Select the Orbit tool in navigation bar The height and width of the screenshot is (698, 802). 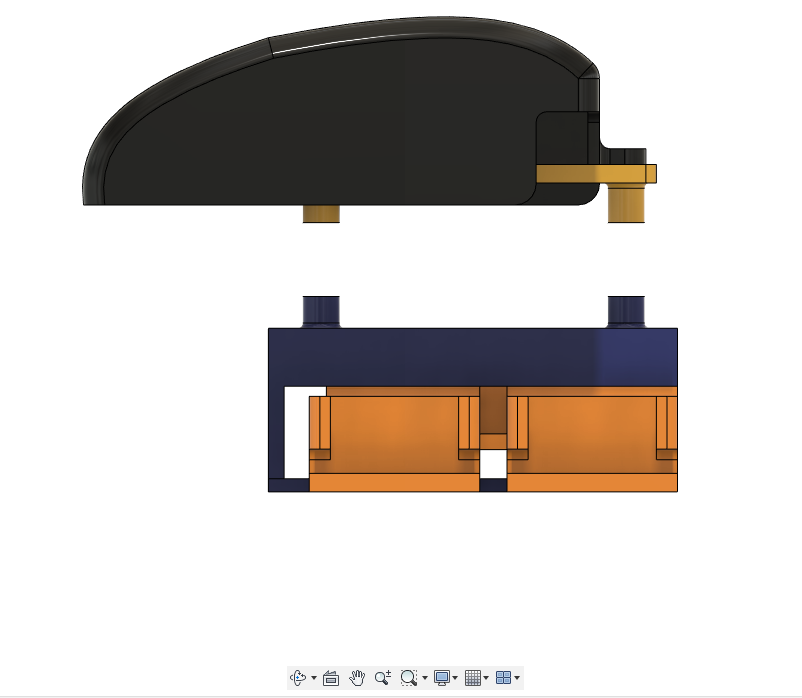pyautogui.click(x=298, y=678)
